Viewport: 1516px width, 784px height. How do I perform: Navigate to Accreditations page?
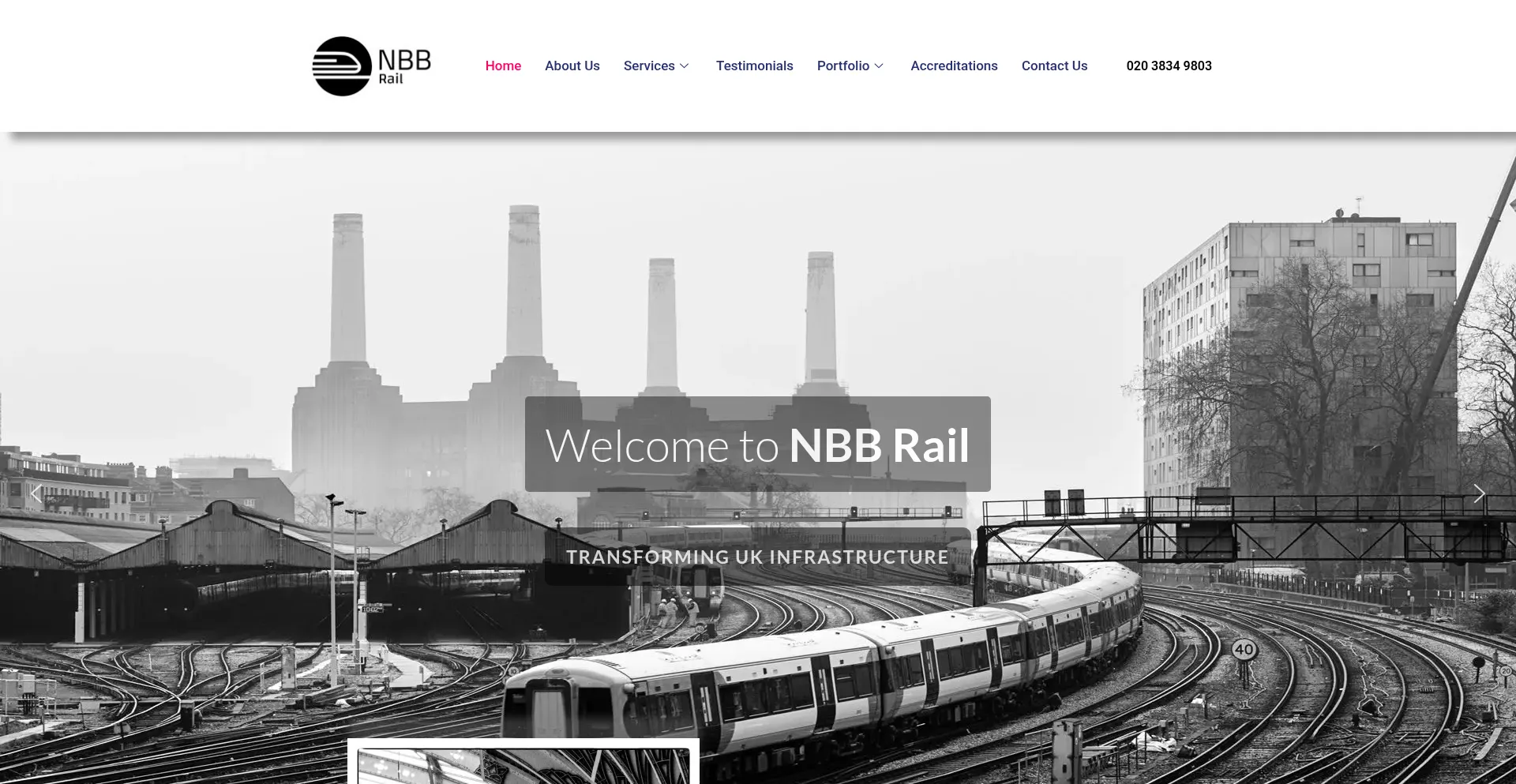tap(954, 66)
